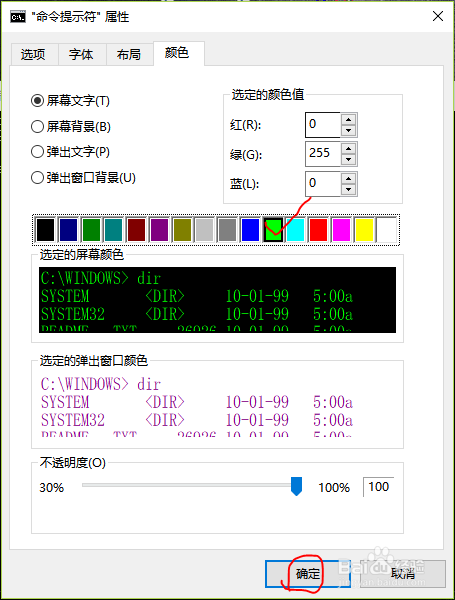Pick the white color swatch
Viewport: 455px width, 600px height.
point(387,230)
